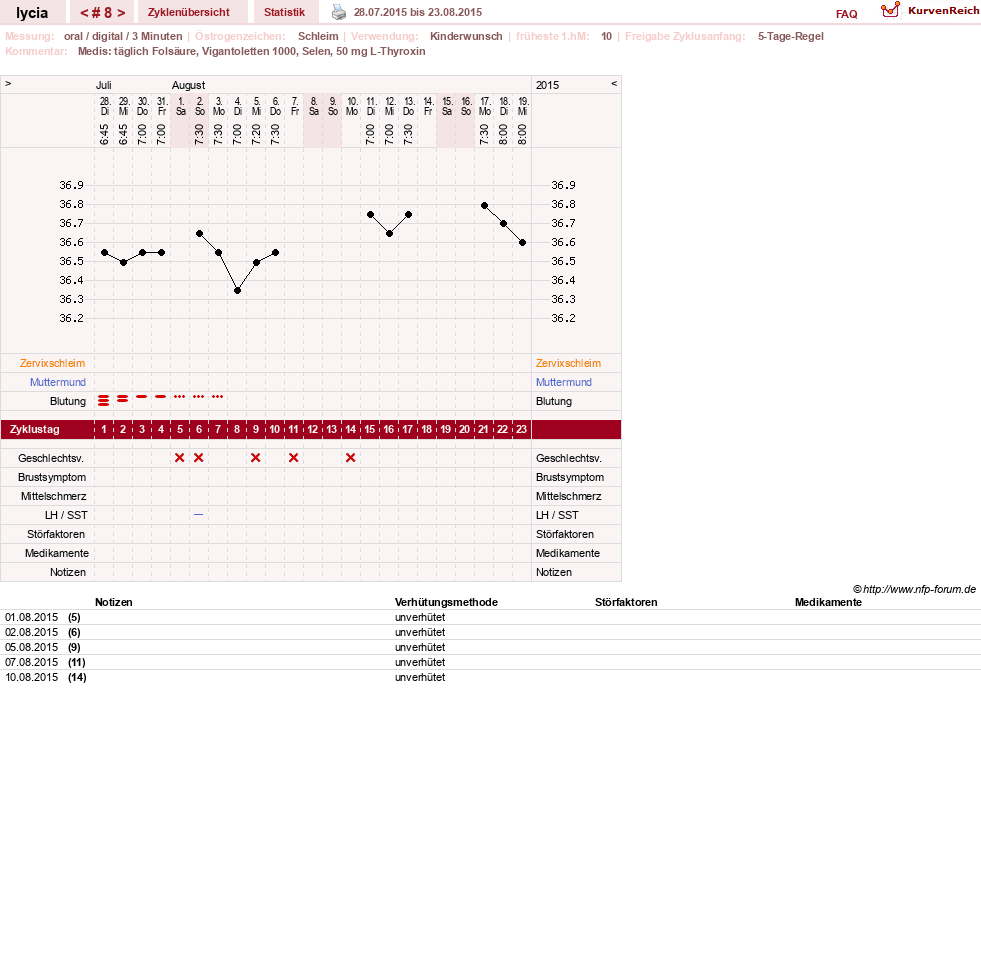Screen dimensions: 981x961
Task: Click intercourse X mark on cycle day 14
Action: pos(350,458)
